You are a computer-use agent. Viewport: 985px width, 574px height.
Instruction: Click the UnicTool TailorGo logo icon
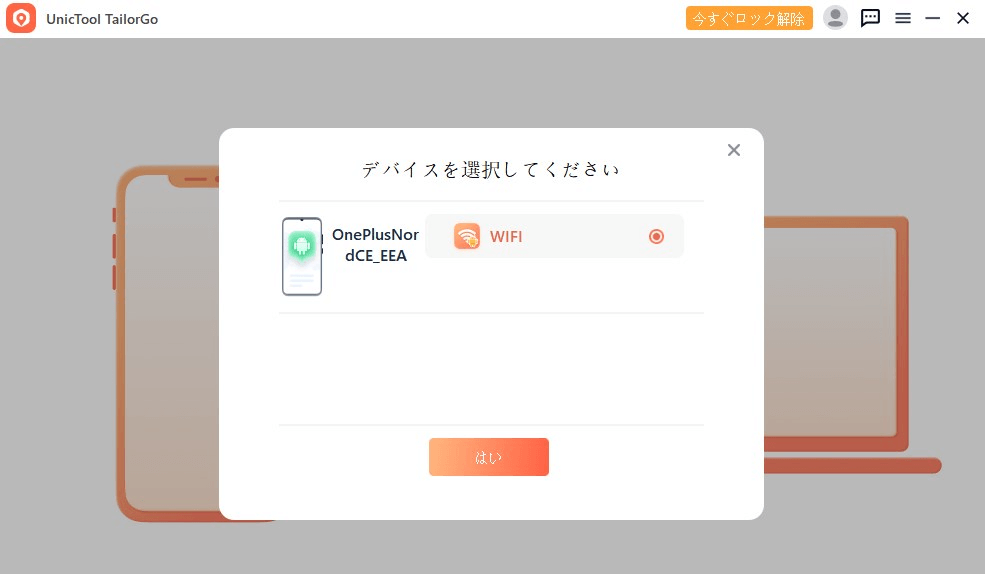point(21,18)
